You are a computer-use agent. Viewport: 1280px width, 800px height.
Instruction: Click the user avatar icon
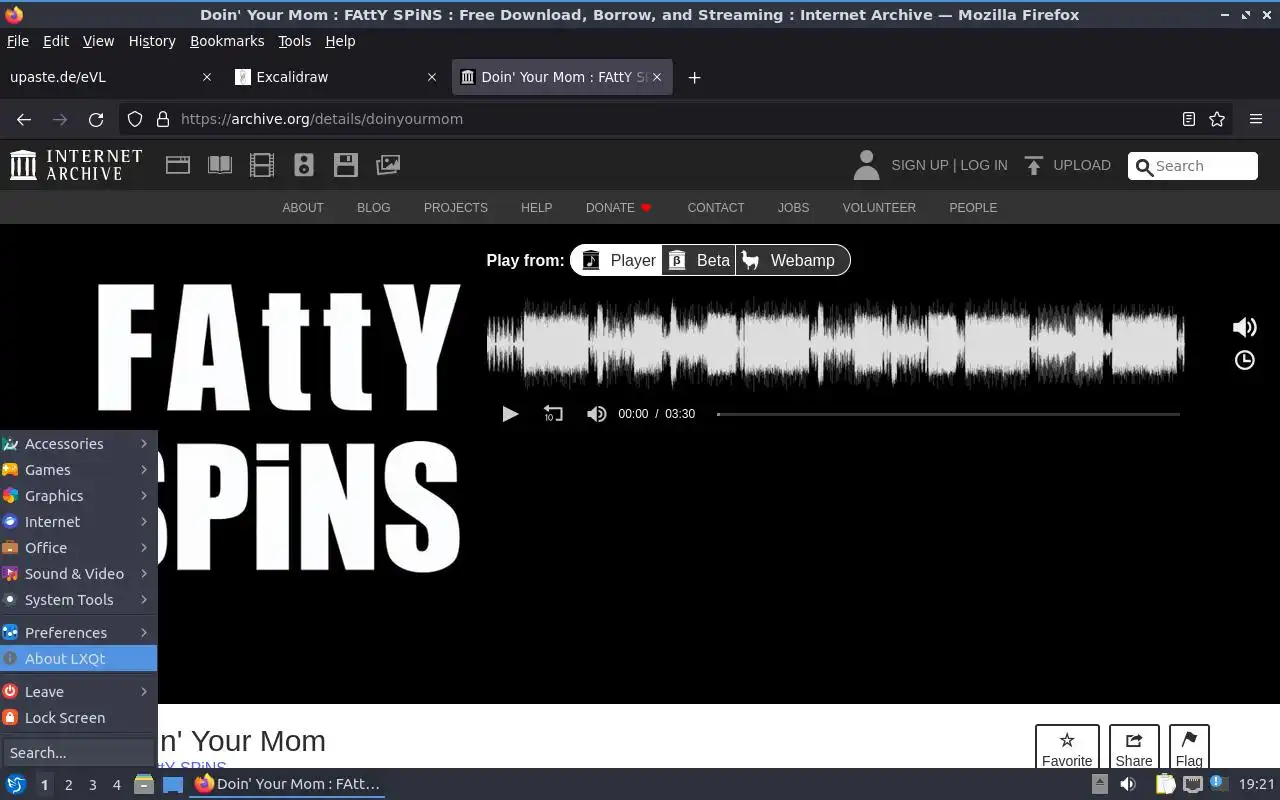point(866,165)
